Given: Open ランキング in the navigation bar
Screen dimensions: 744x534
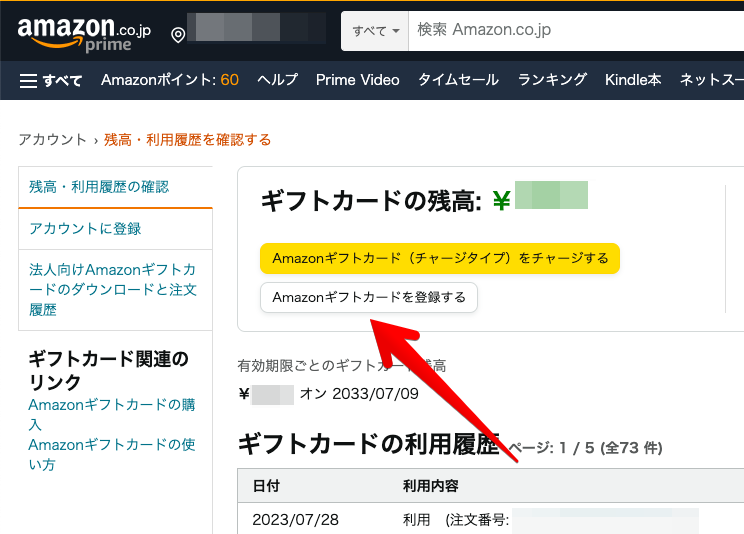Looking at the screenshot, I should point(552,80).
